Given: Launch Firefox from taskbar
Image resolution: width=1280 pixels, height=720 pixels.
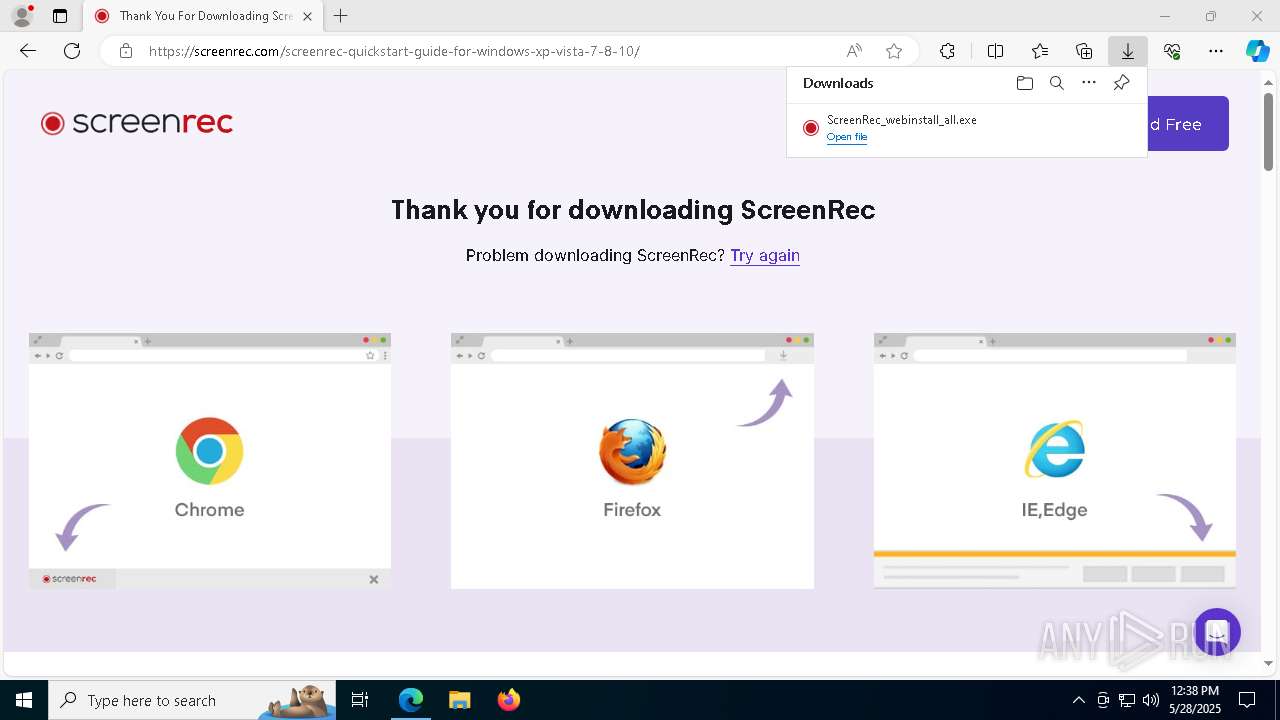Looking at the screenshot, I should [x=508, y=700].
